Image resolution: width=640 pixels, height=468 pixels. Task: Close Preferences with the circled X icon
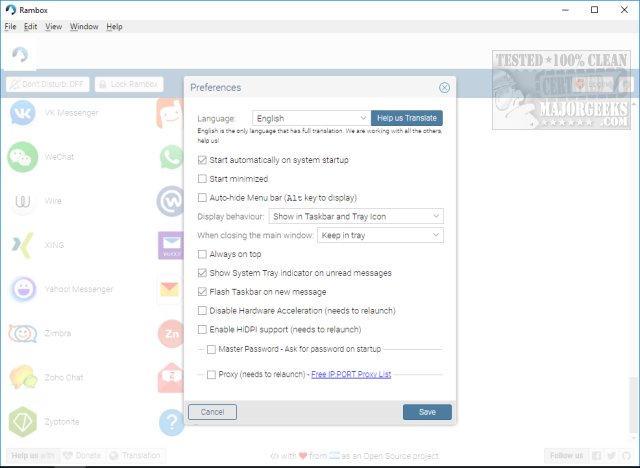pyautogui.click(x=444, y=87)
